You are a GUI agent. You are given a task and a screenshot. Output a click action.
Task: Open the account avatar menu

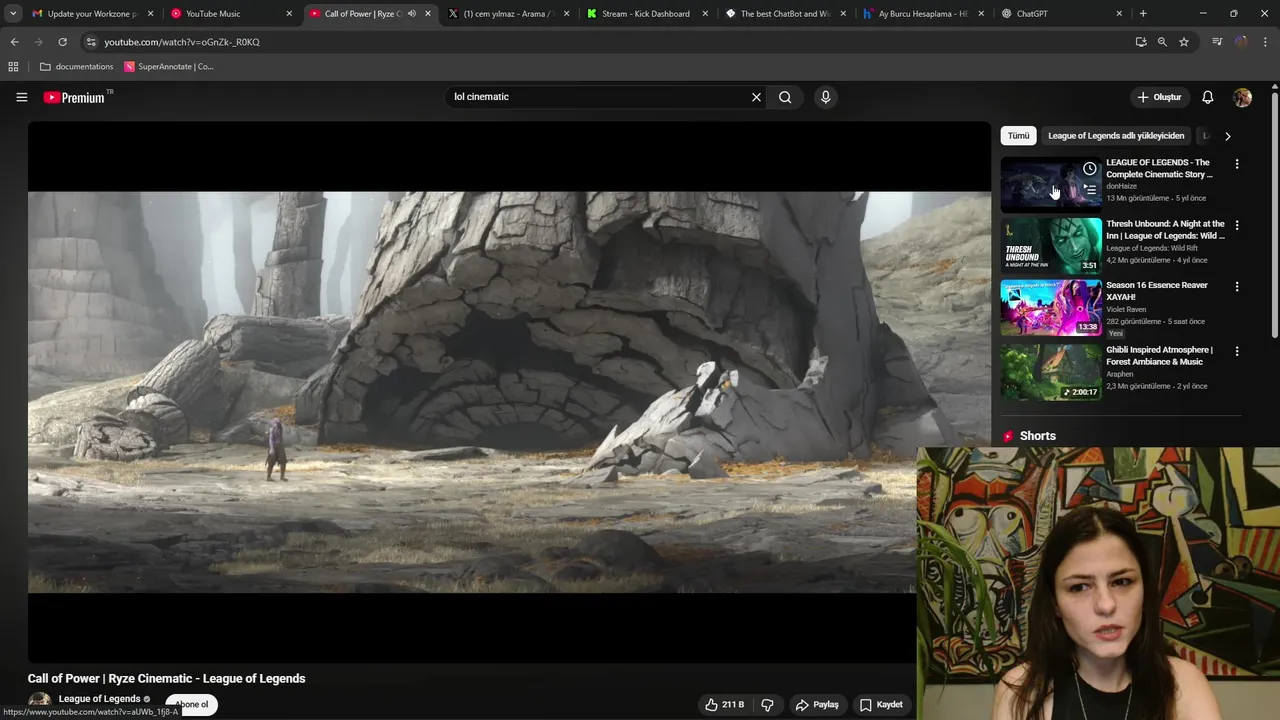(x=1242, y=97)
